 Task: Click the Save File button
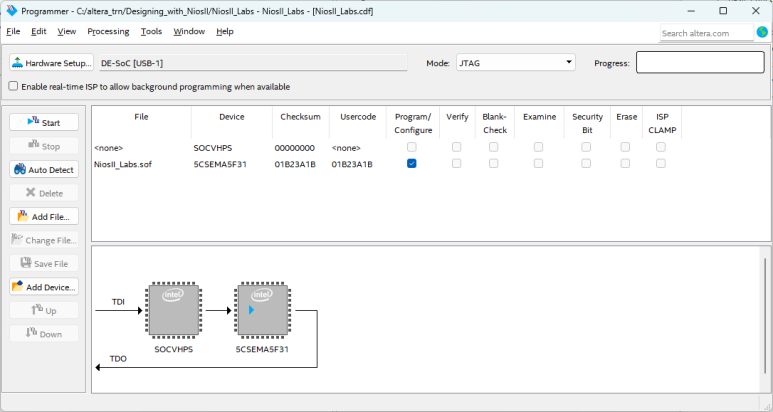(44, 263)
